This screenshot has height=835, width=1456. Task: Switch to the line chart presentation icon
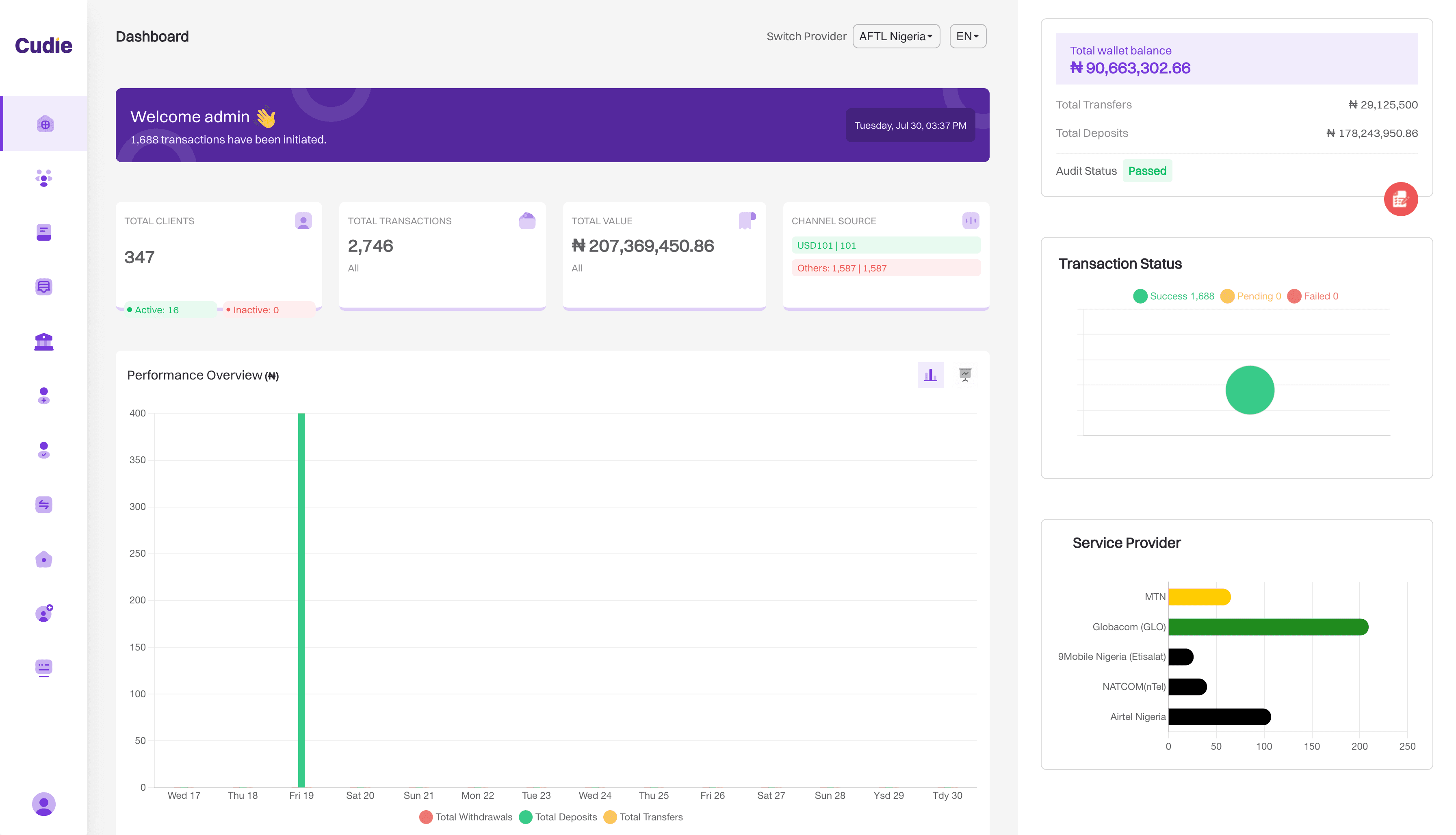click(x=965, y=375)
